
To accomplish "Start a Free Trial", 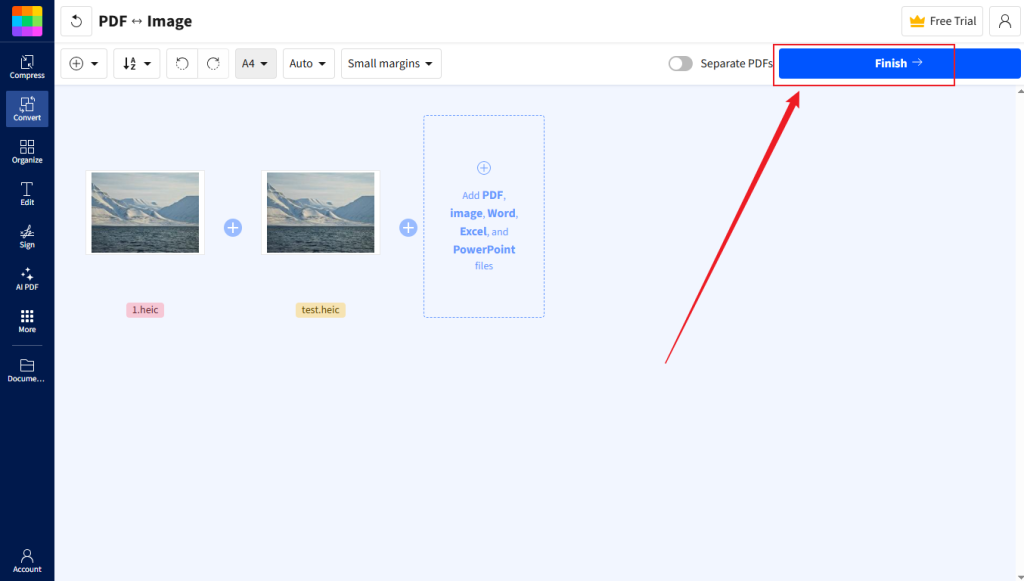I will click(941, 20).
